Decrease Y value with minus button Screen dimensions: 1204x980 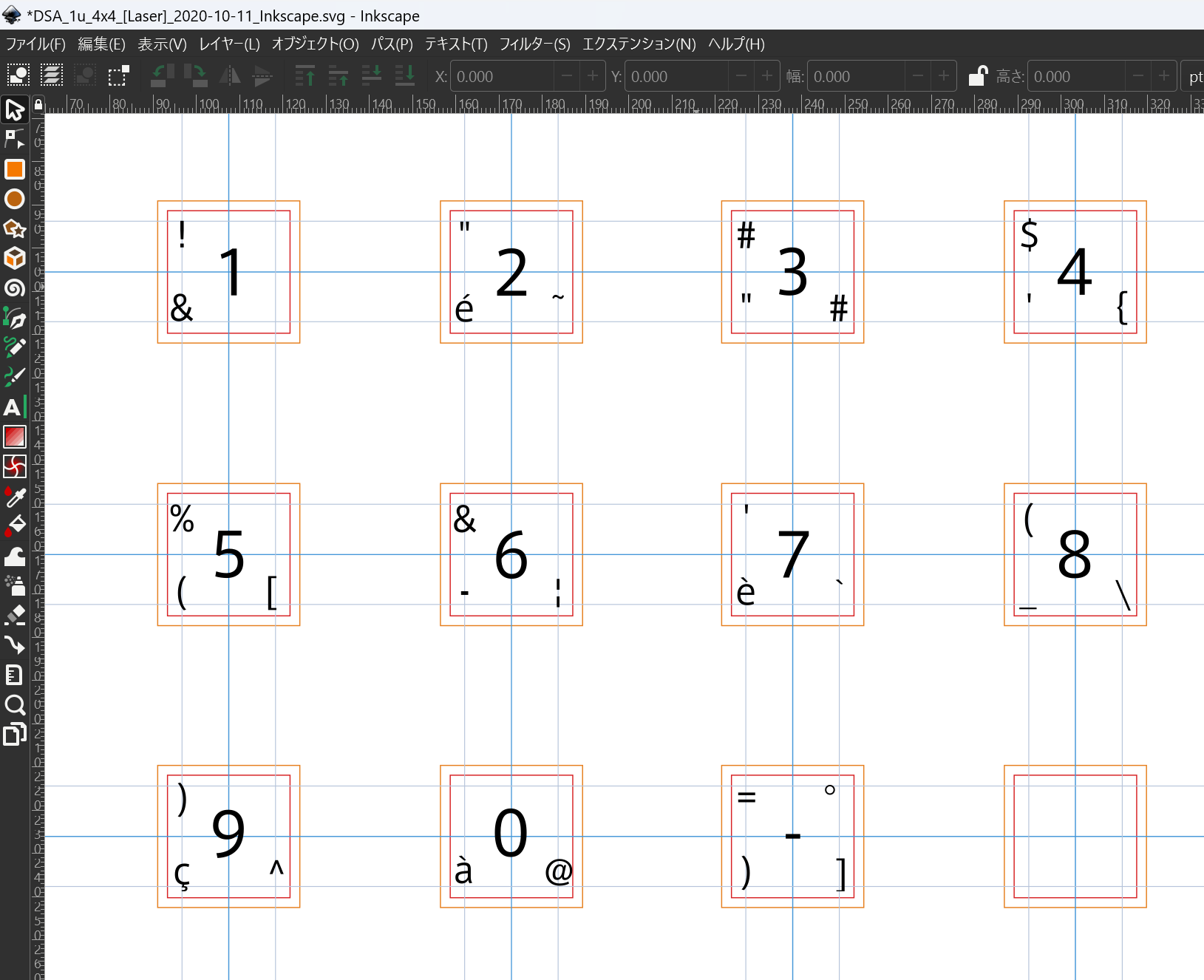pyautogui.click(x=741, y=76)
